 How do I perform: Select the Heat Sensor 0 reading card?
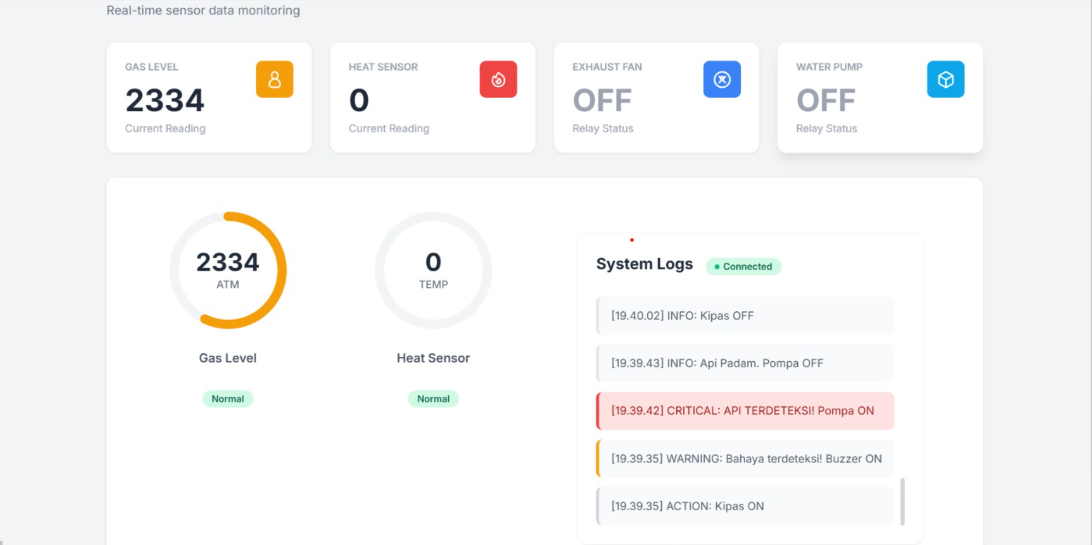point(432,97)
